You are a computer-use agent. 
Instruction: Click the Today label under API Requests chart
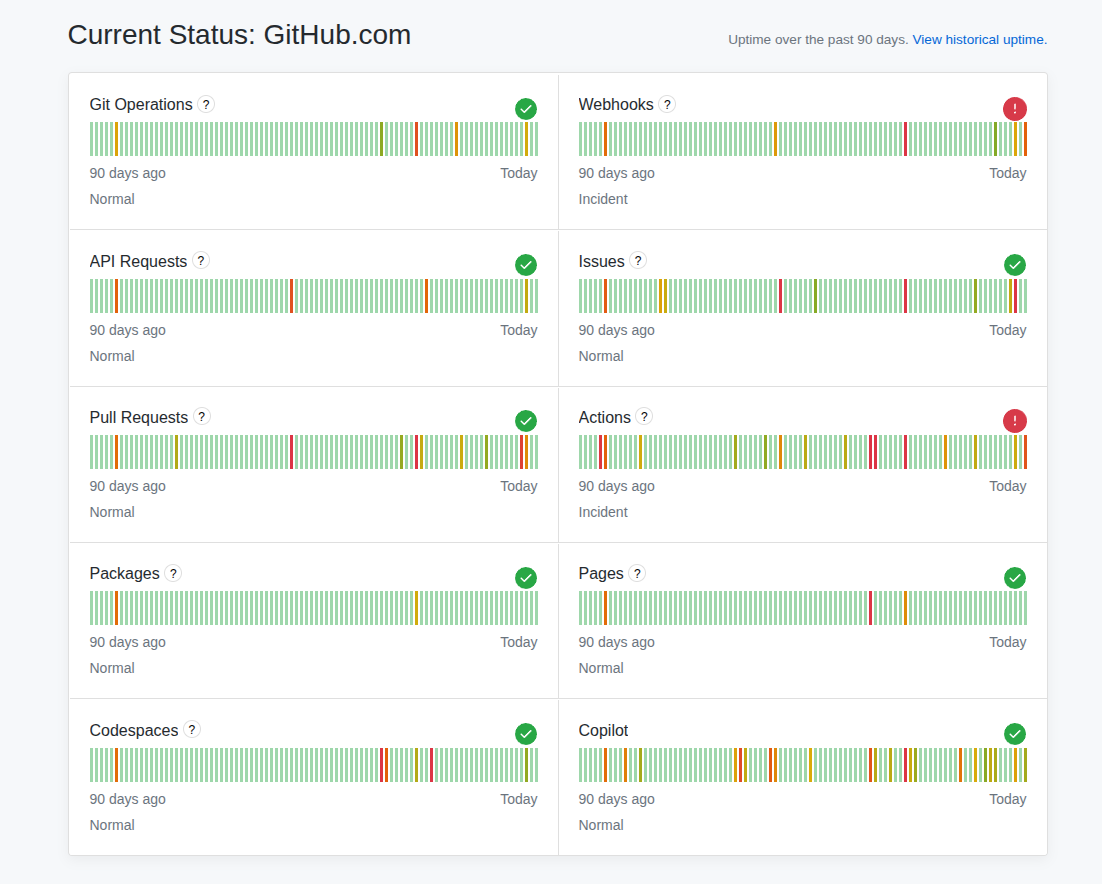[x=519, y=330]
